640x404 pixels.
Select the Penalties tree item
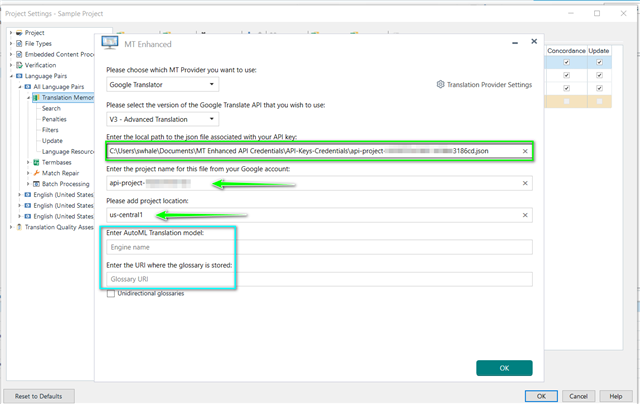[x=54, y=119]
